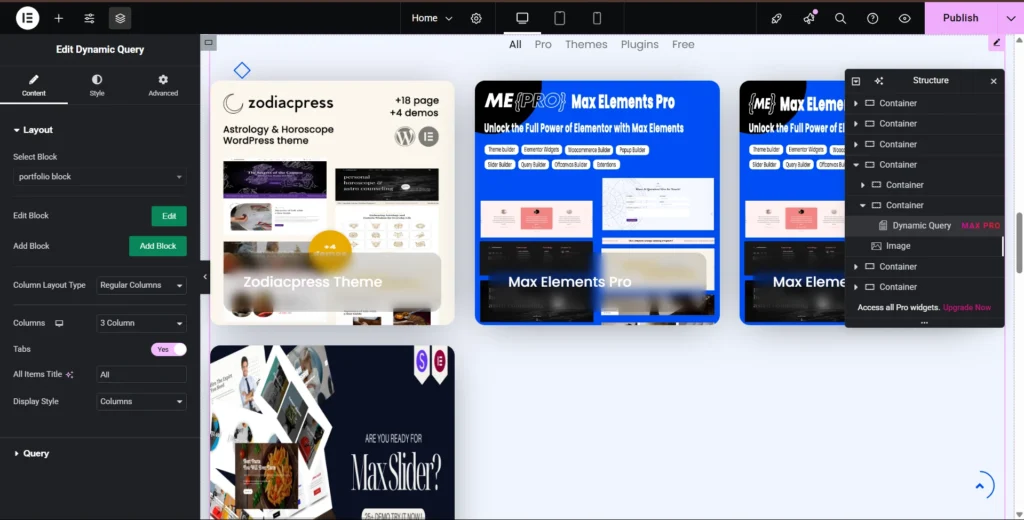
Task: Click the Add Block button
Action: pyautogui.click(x=158, y=246)
